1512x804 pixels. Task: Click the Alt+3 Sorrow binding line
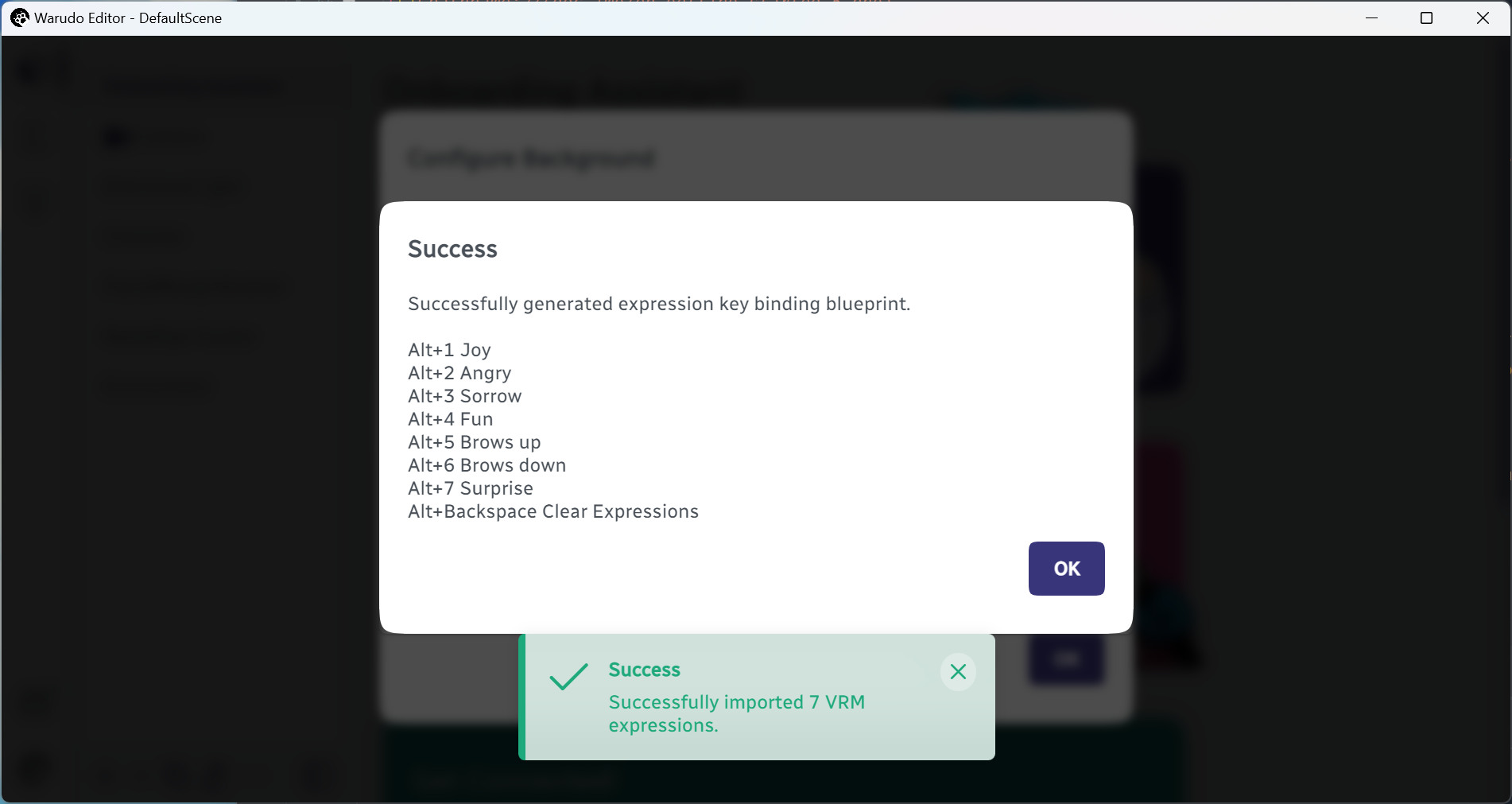465,396
